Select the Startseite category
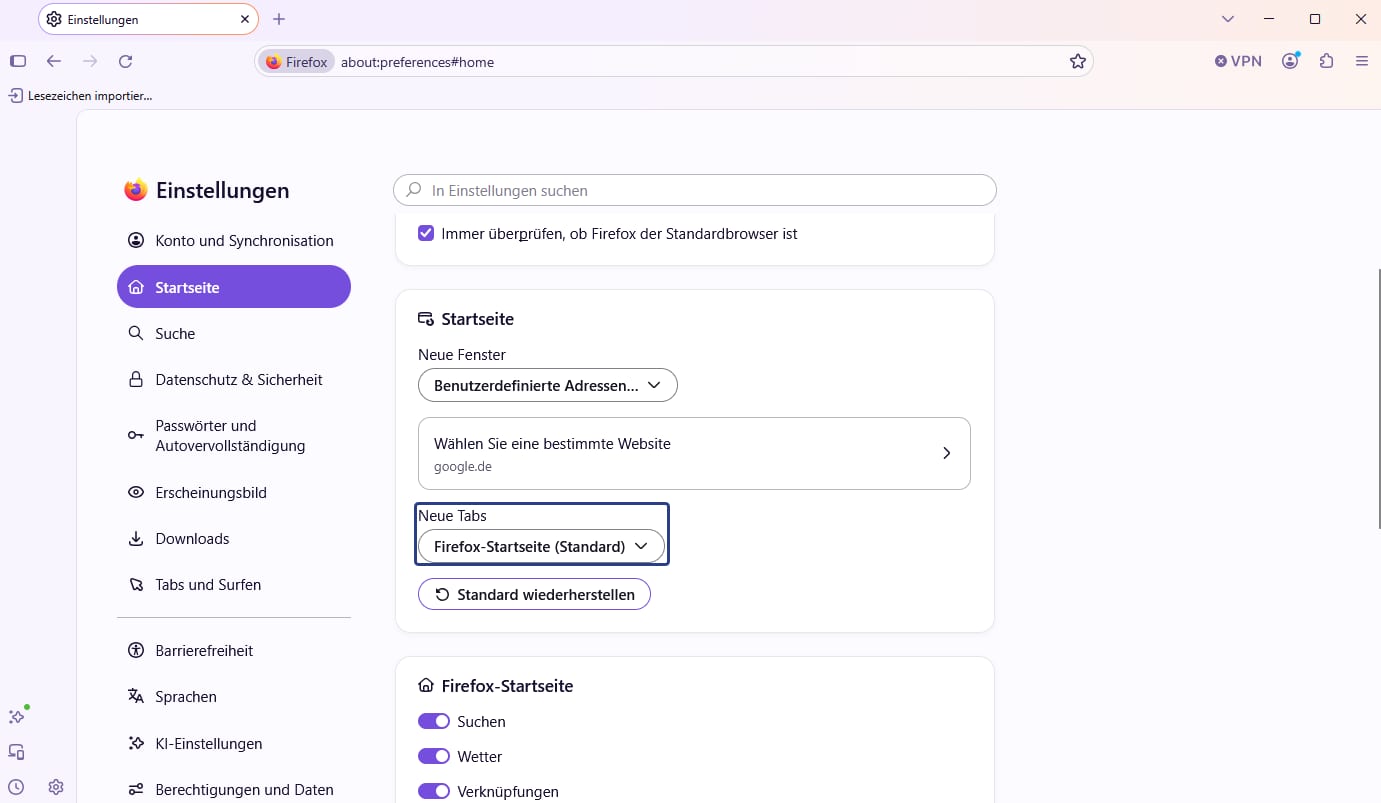 pos(233,287)
